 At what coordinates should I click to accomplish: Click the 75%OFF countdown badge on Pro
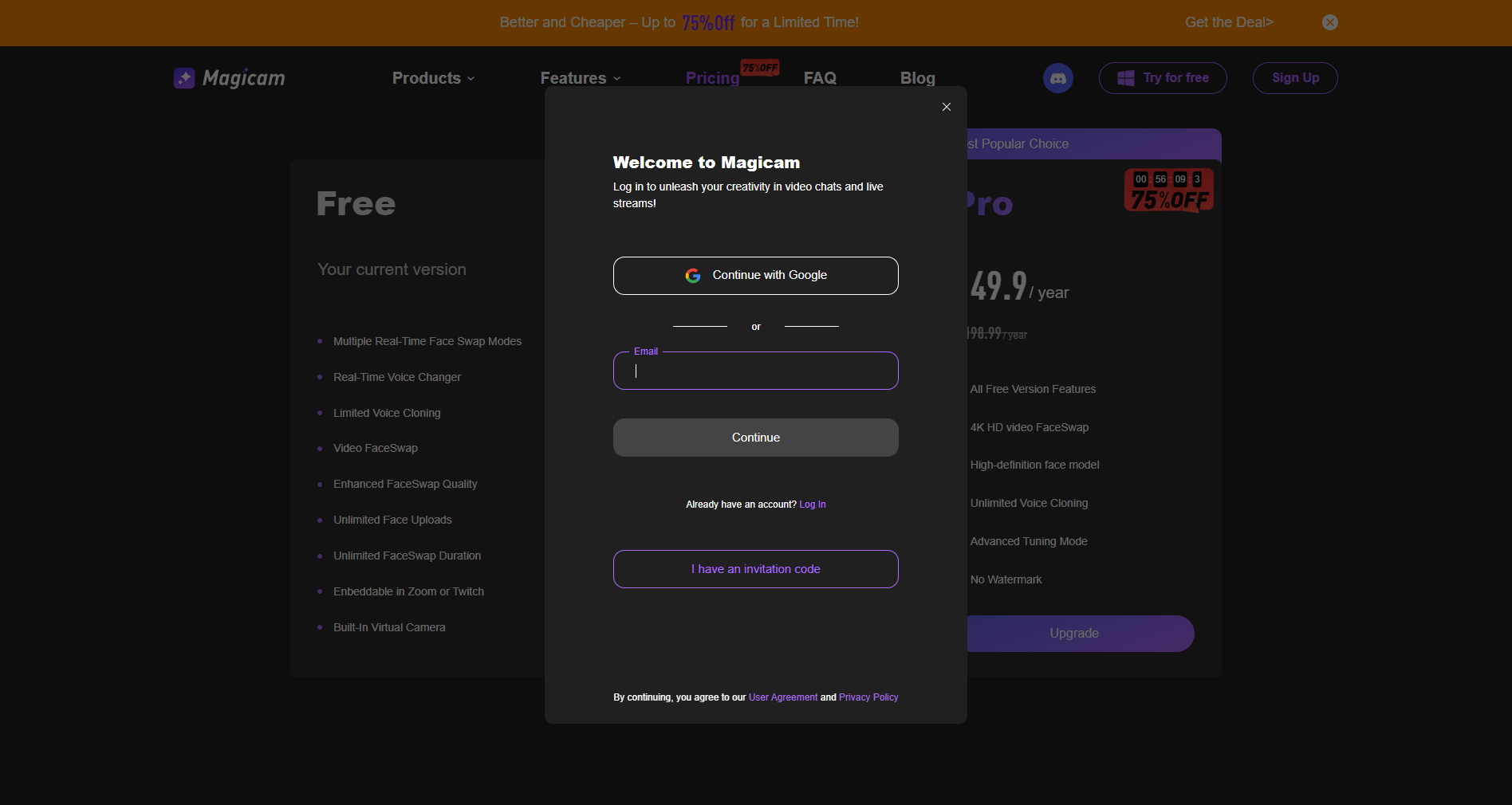click(x=1169, y=190)
